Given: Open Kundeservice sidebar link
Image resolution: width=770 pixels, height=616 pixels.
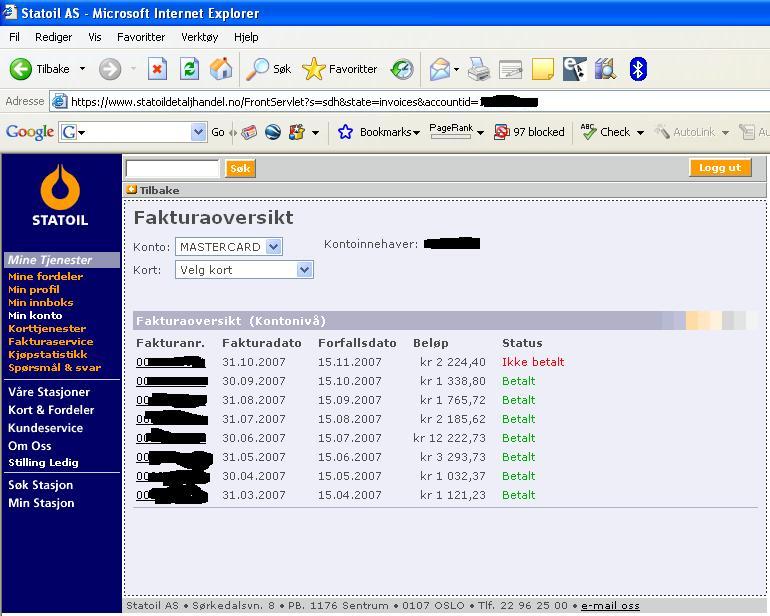Looking at the screenshot, I should pyautogui.click(x=46, y=428).
